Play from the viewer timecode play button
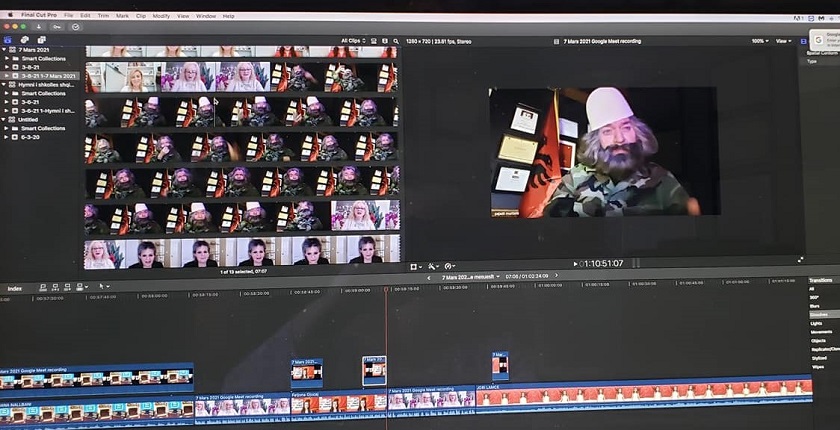This screenshot has width=840, height=430. 575,264
